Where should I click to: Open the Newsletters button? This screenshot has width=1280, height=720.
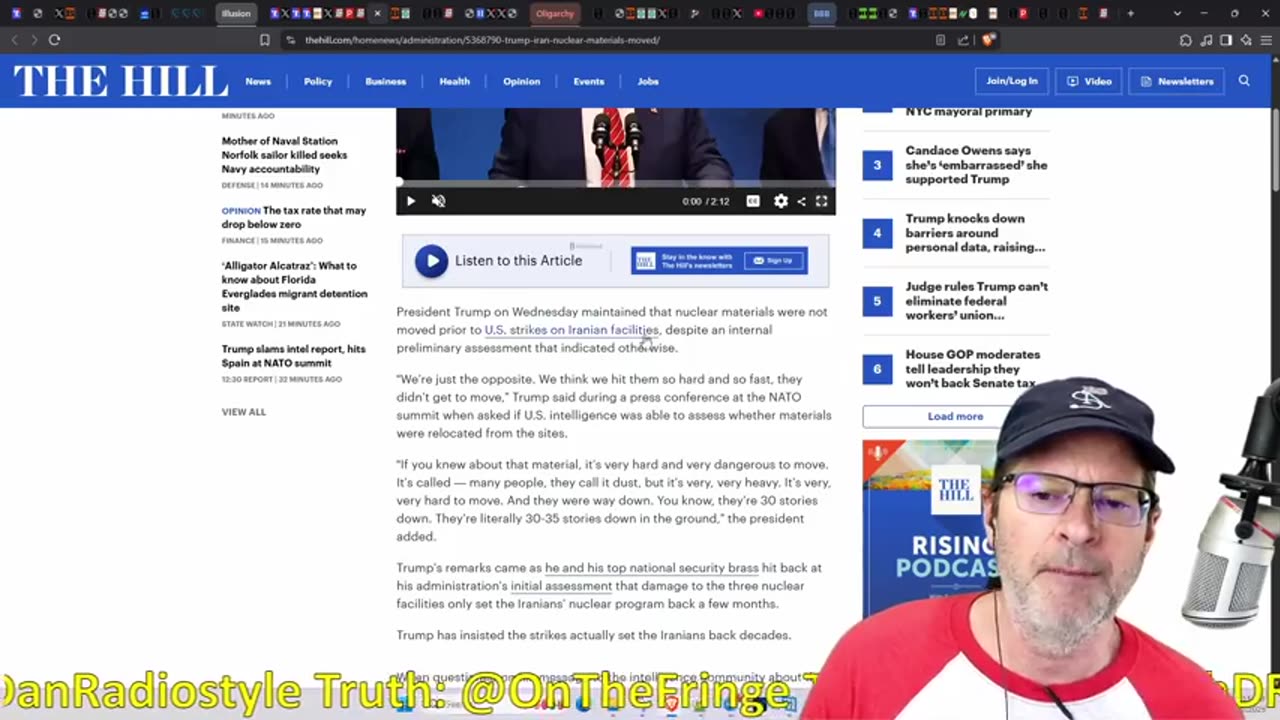tap(1176, 81)
